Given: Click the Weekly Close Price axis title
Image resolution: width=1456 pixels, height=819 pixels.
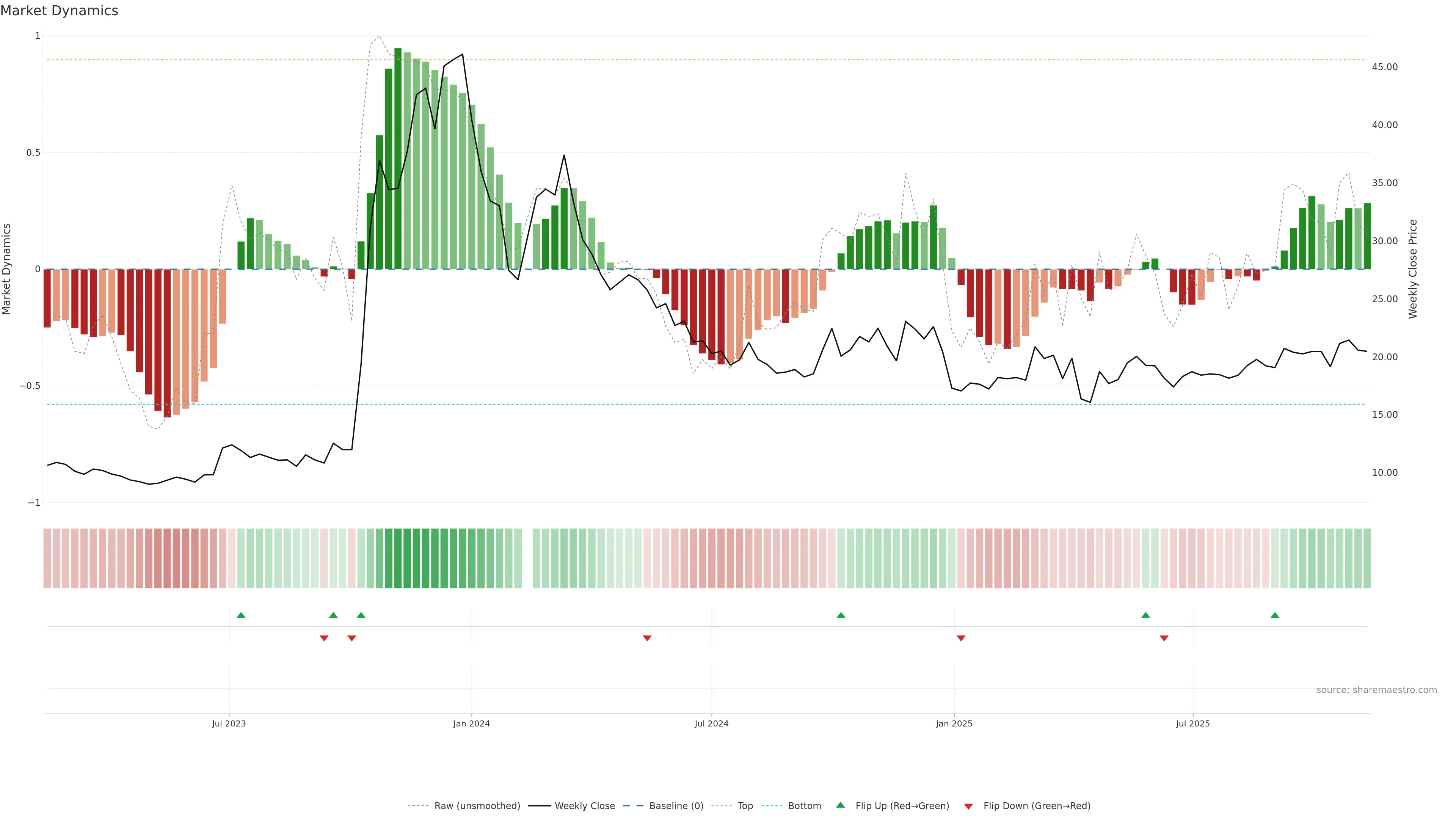Looking at the screenshot, I should coord(1412,269).
